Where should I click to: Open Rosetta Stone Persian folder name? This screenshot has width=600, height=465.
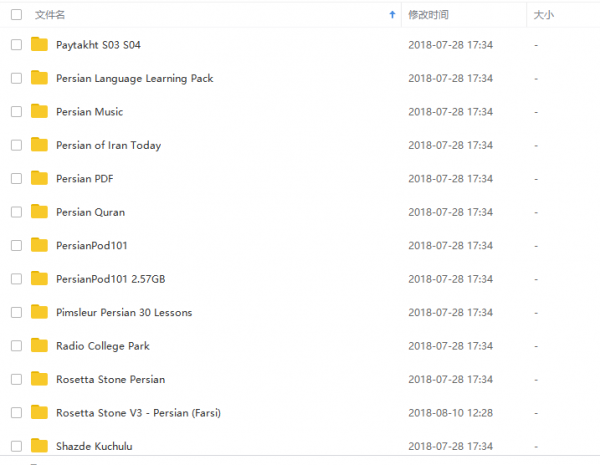tap(111, 379)
